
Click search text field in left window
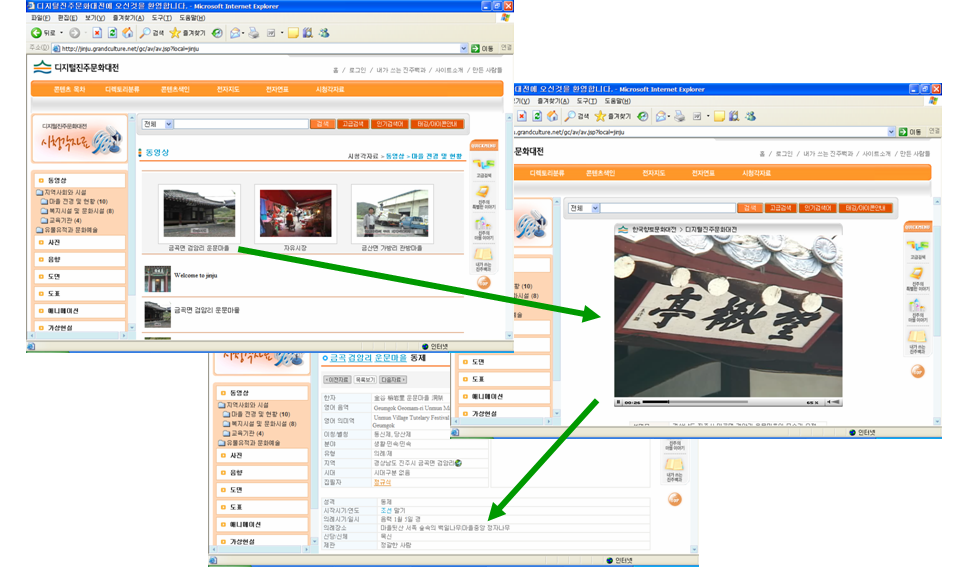[x=241, y=124]
